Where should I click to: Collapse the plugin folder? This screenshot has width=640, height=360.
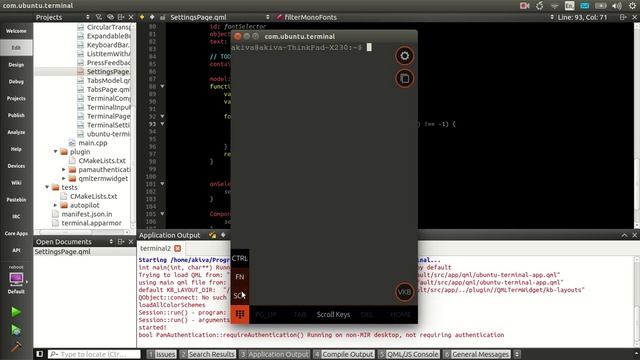click(56, 151)
